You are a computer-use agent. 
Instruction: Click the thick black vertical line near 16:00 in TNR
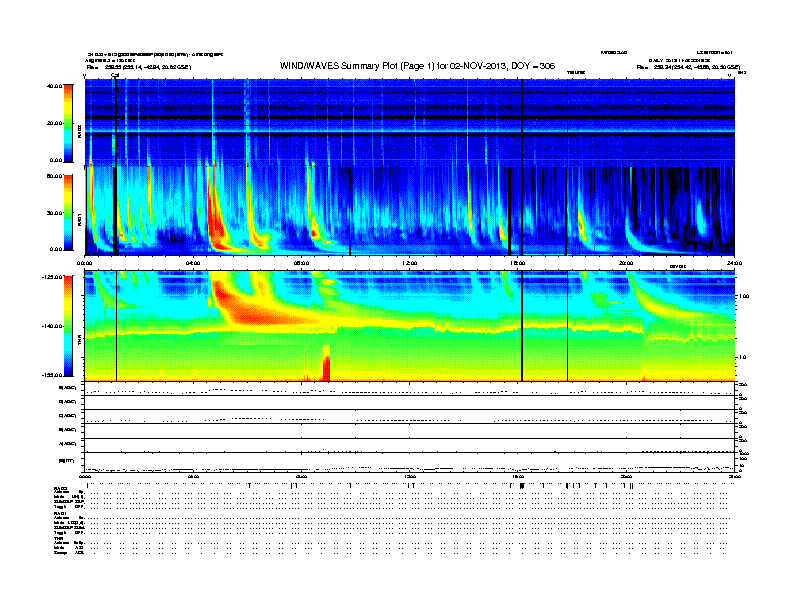(x=522, y=326)
